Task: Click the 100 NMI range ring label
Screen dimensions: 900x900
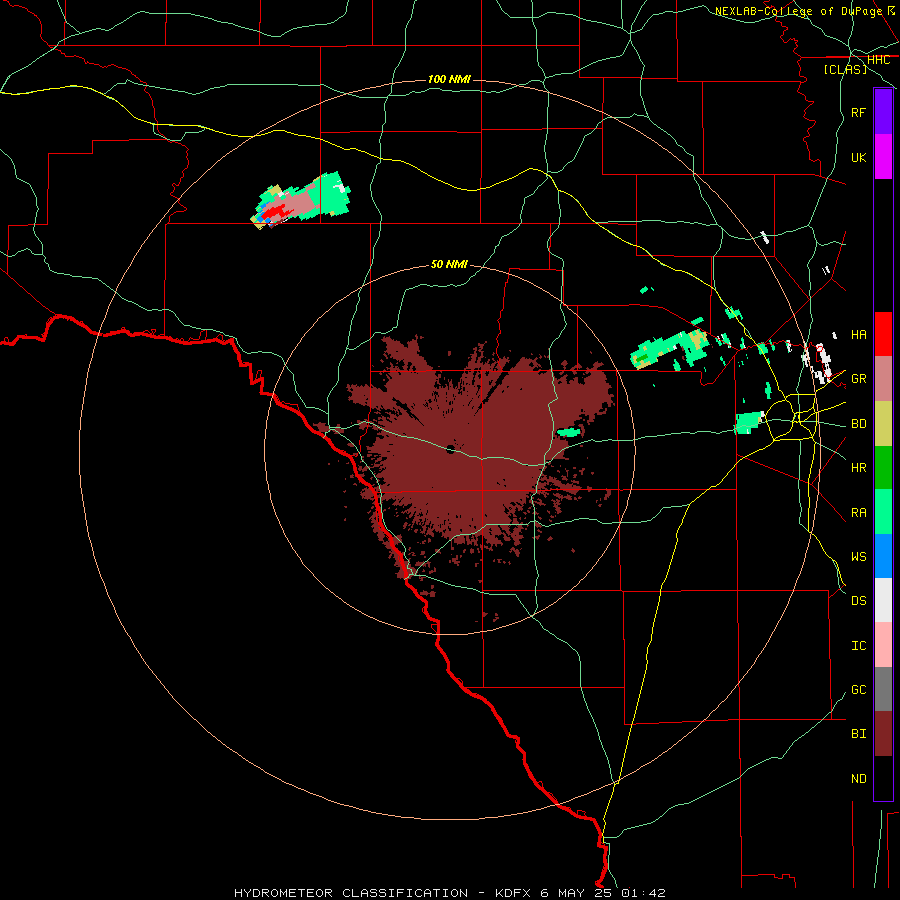Action: pos(449,79)
